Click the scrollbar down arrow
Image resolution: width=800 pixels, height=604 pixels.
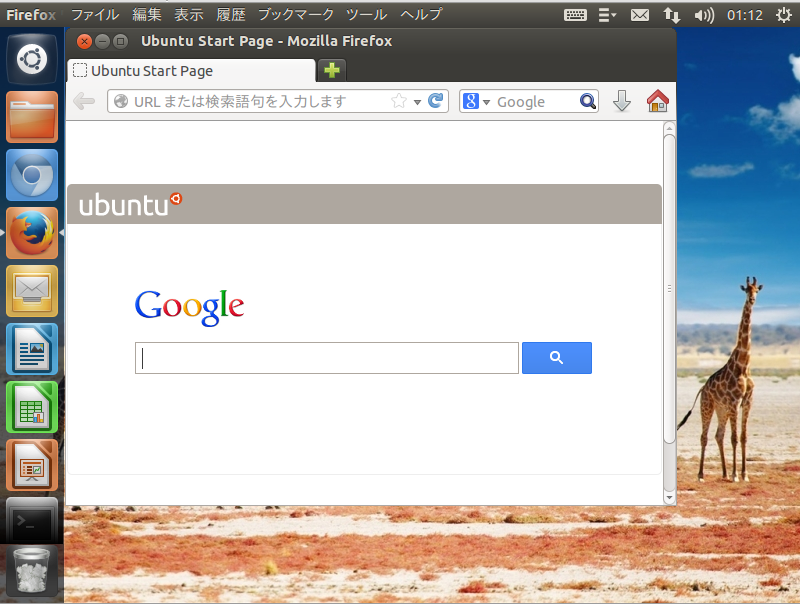point(669,497)
